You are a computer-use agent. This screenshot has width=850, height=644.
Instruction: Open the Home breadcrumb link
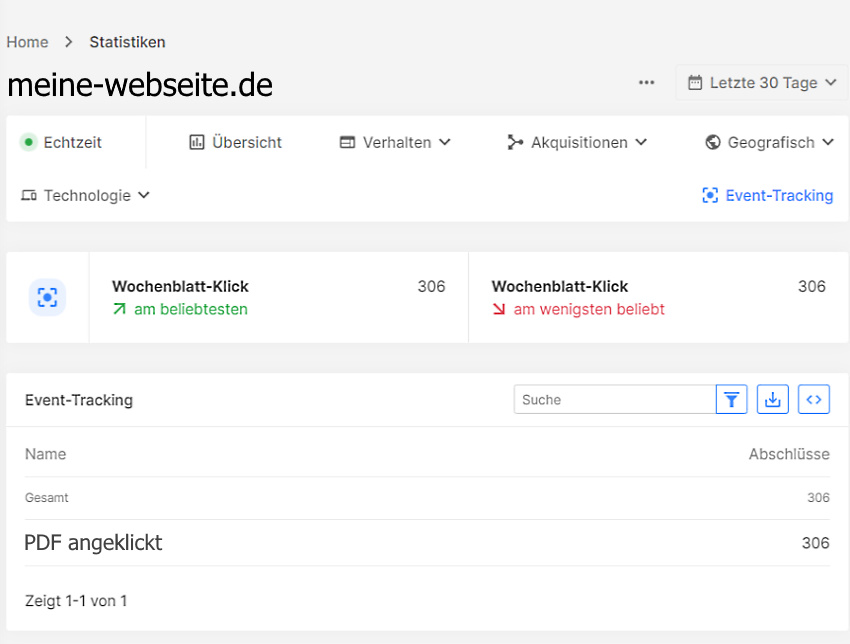click(27, 42)
